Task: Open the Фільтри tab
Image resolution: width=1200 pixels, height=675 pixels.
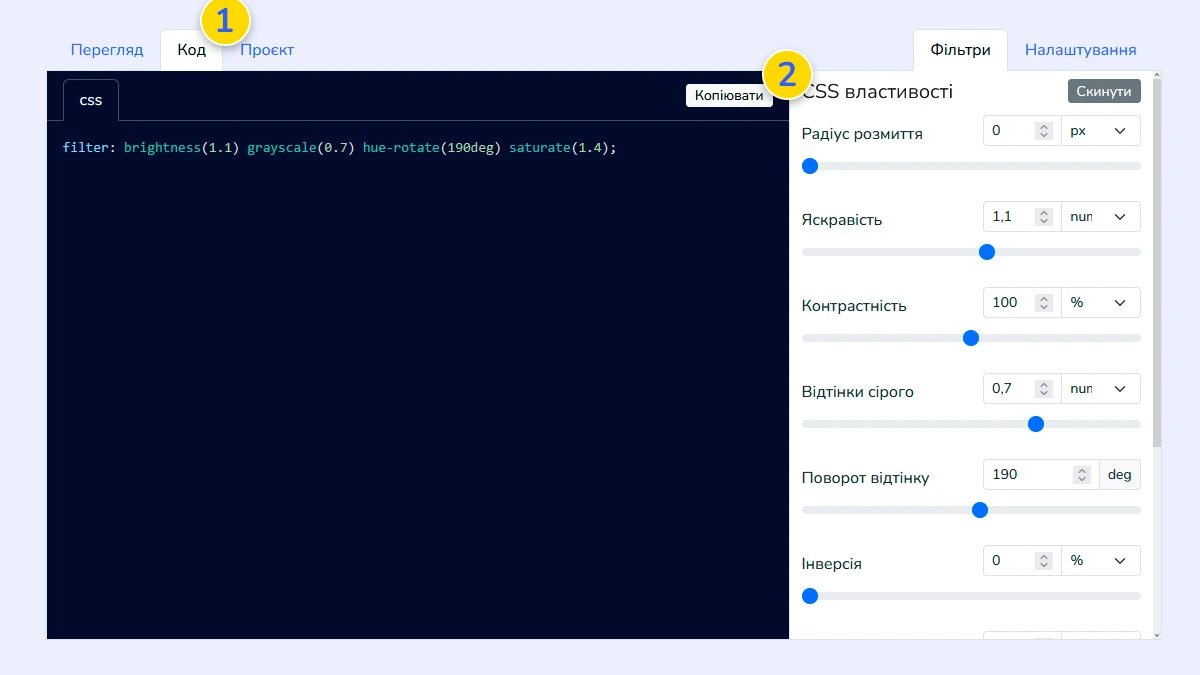Action: 960,50
